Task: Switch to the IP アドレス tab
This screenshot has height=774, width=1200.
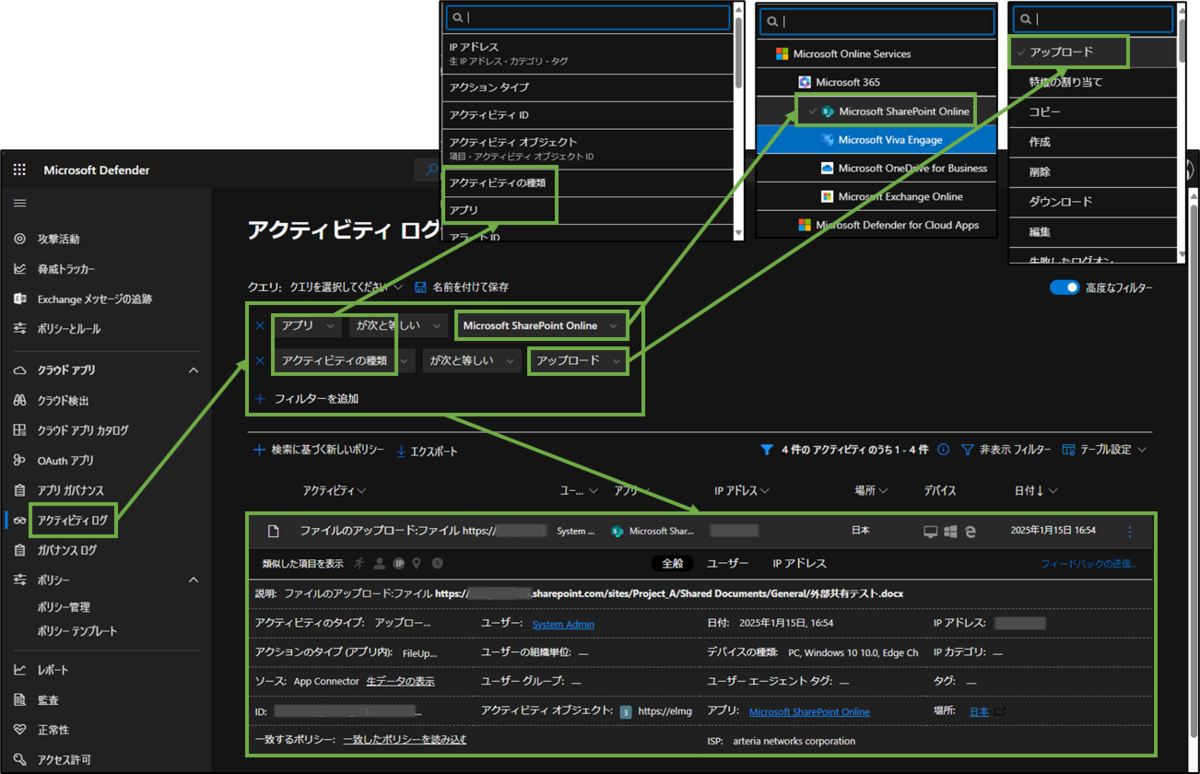Action: [799, 563]
